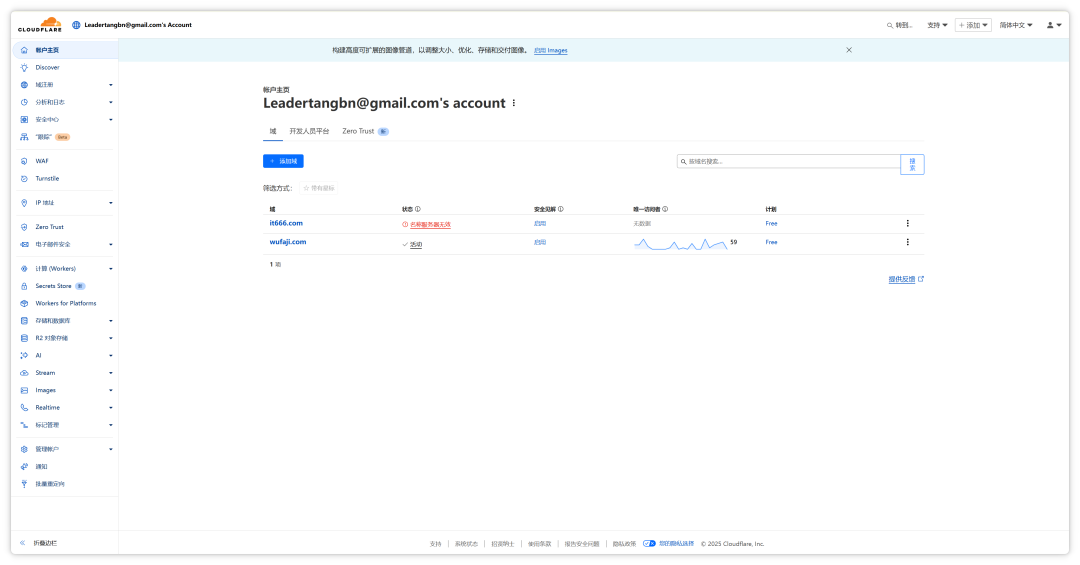
Task: Click the info icon next to 唯一访问者 header
Action: point(665,209)
